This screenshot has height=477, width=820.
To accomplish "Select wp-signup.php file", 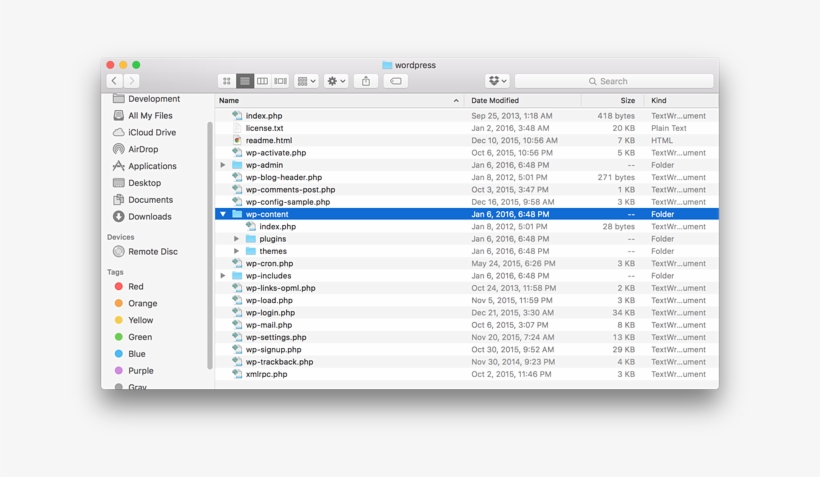I will [x=274, y=349].
